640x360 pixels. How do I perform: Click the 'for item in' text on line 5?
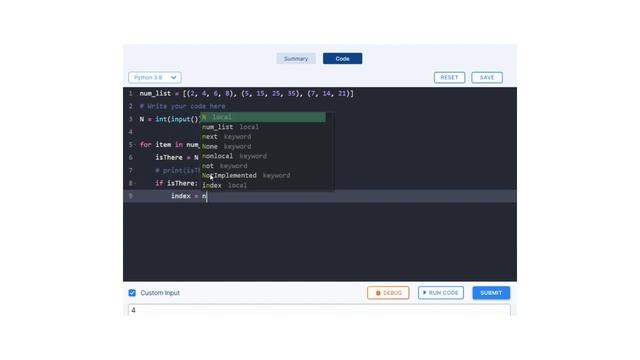point(161,144)
